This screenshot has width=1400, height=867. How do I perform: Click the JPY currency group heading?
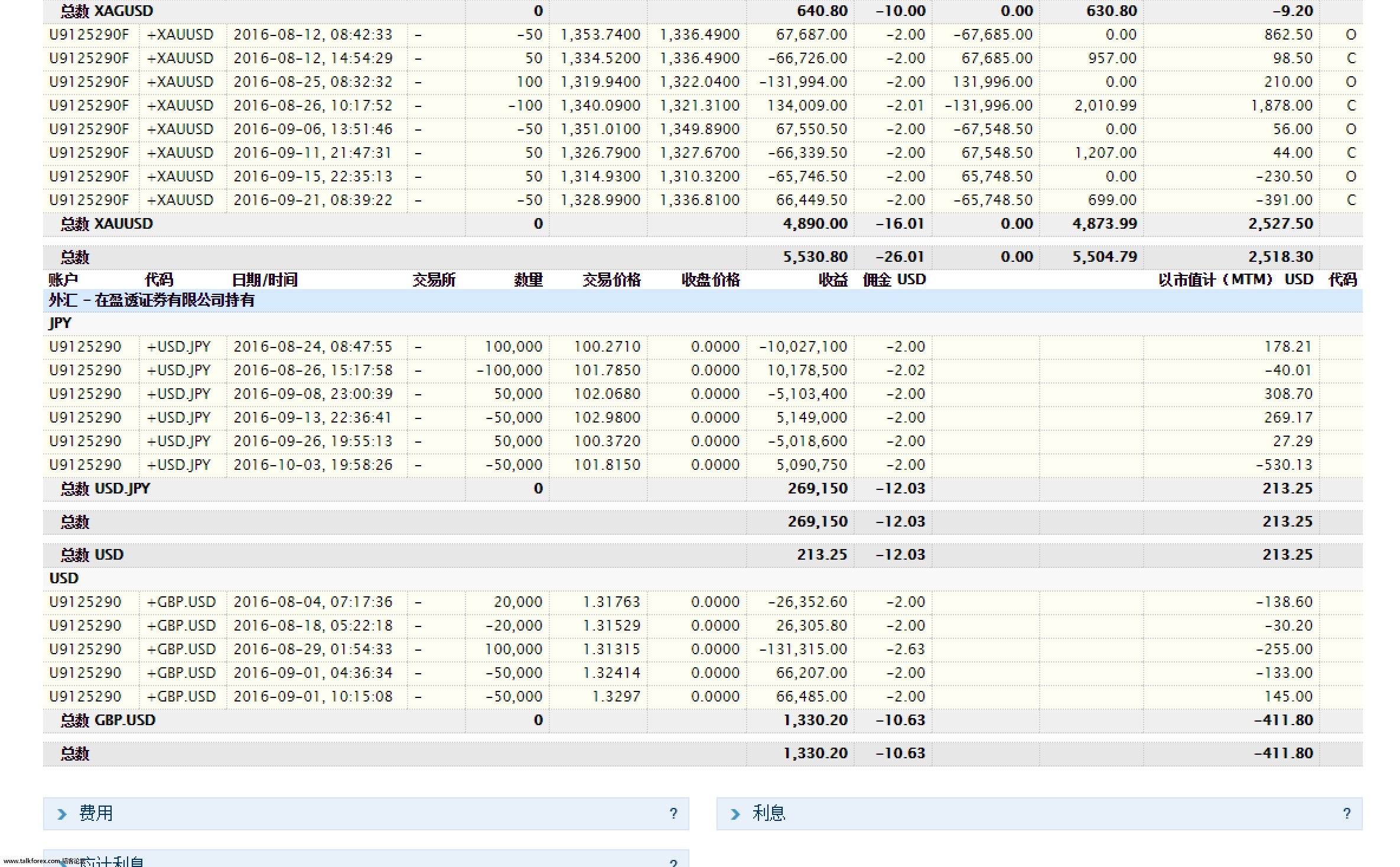60,323
